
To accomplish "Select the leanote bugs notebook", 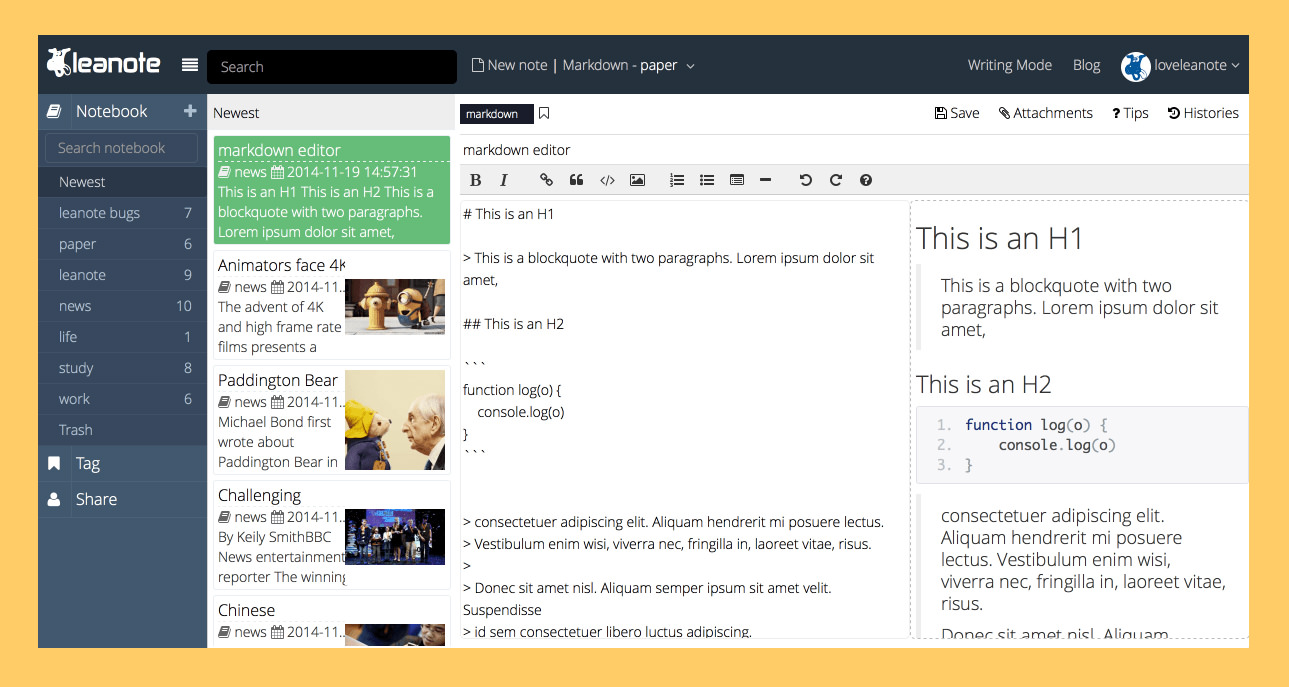I will click(x=99, y=213).
